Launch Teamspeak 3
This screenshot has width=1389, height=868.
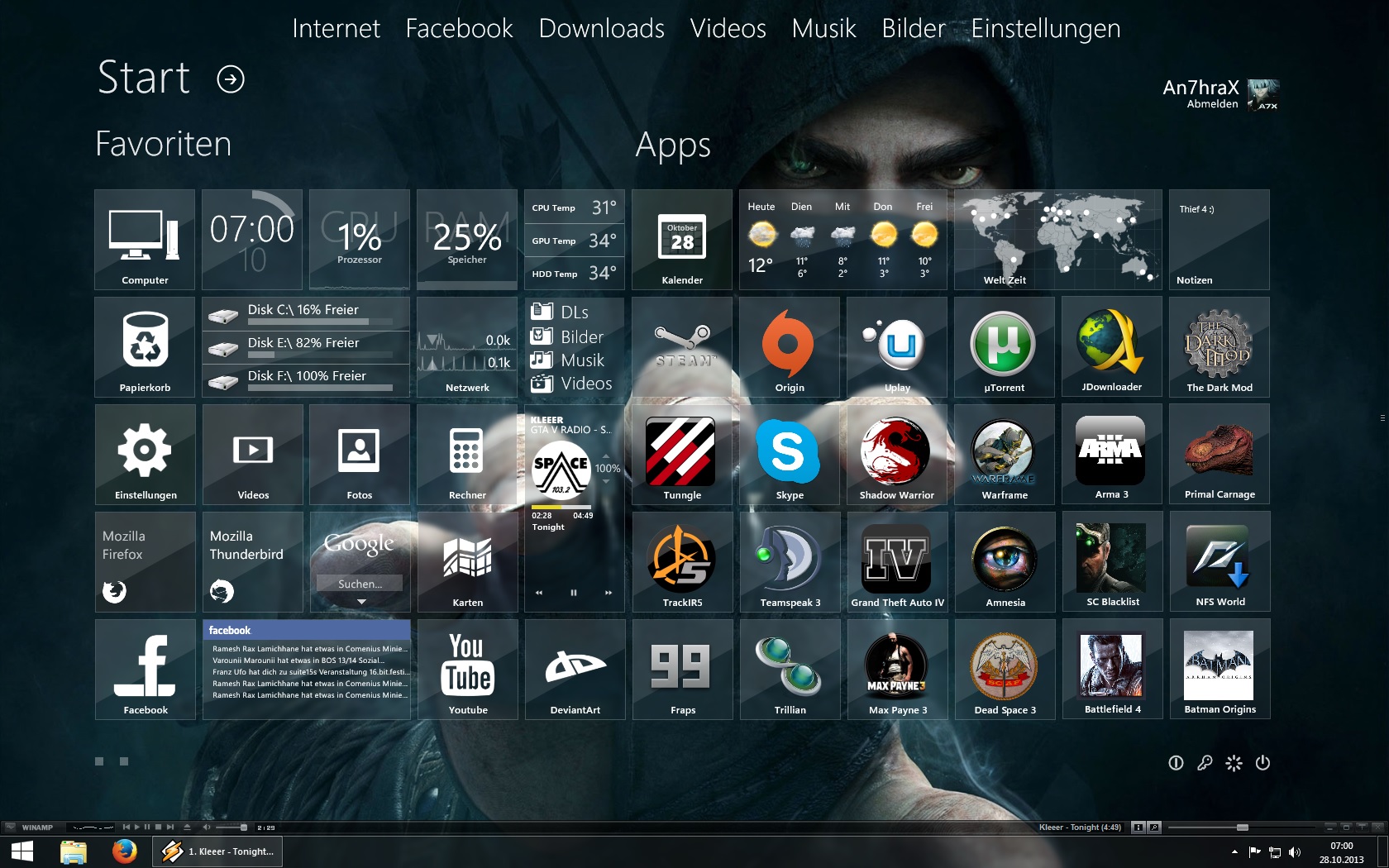tap(790, 562)
